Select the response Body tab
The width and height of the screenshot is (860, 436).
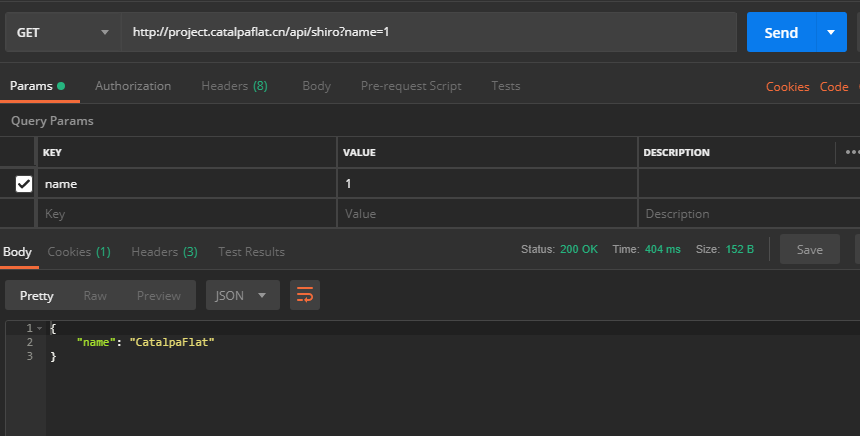point(18,252)
